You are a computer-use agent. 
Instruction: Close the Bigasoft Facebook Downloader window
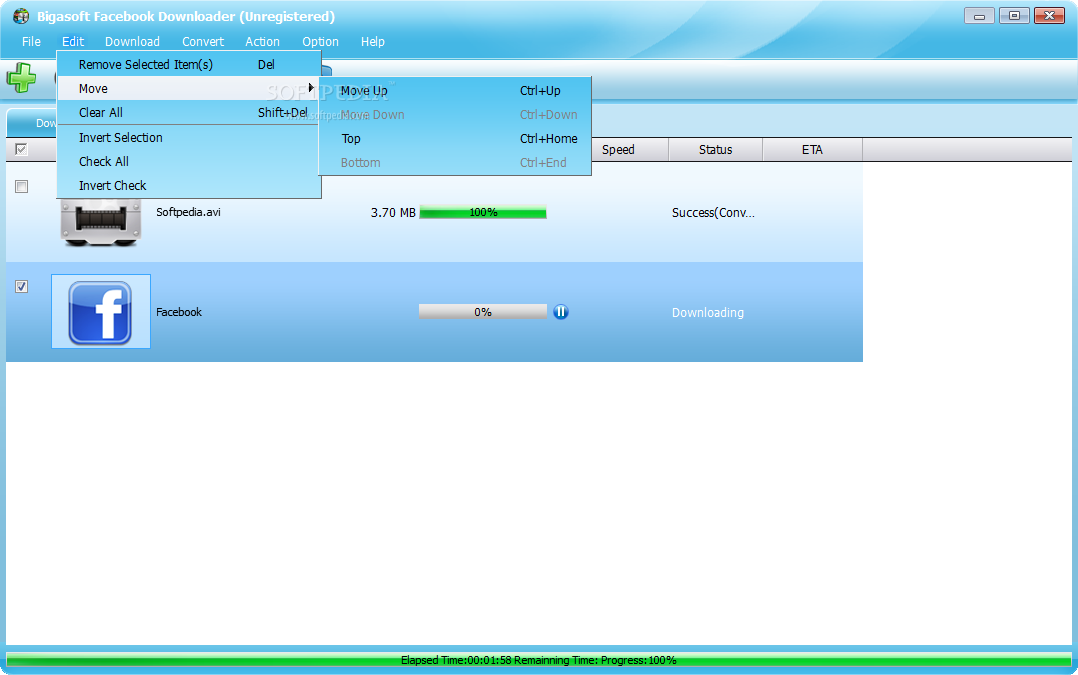click(x=1049, y=16)
